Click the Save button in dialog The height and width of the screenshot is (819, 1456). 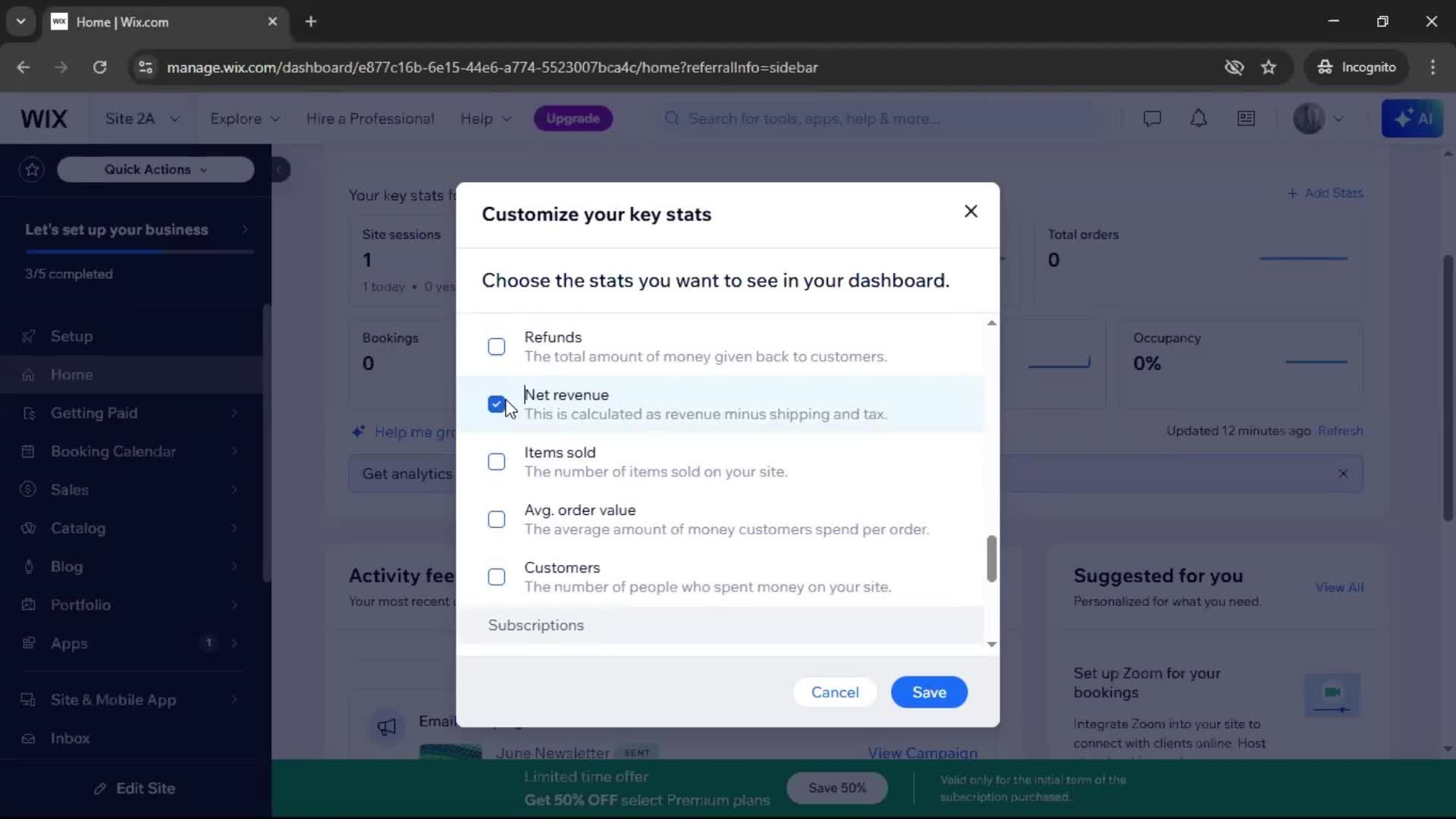[929, 692]
